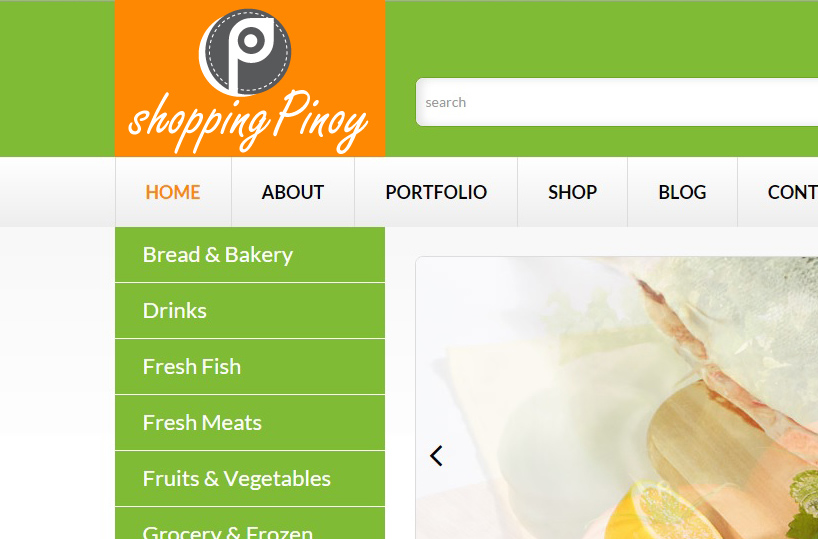
Task: Click the shopping Pinoy script wordmark
Action: tap(248, 122)
